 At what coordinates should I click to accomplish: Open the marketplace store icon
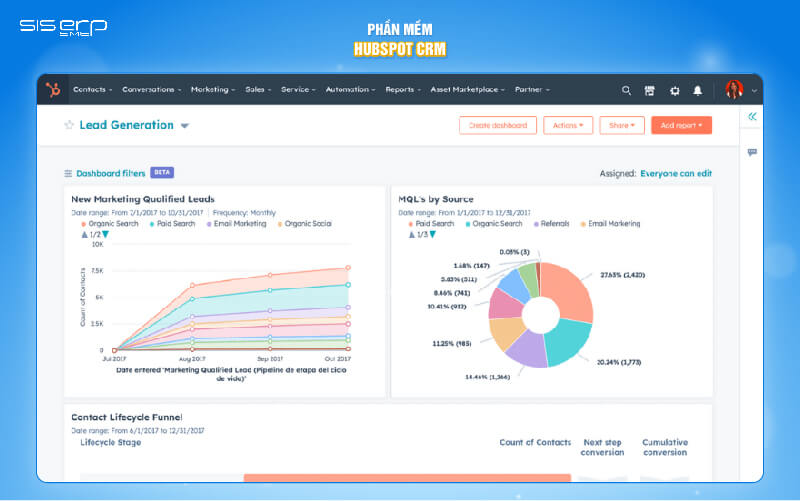pos(649,90)
